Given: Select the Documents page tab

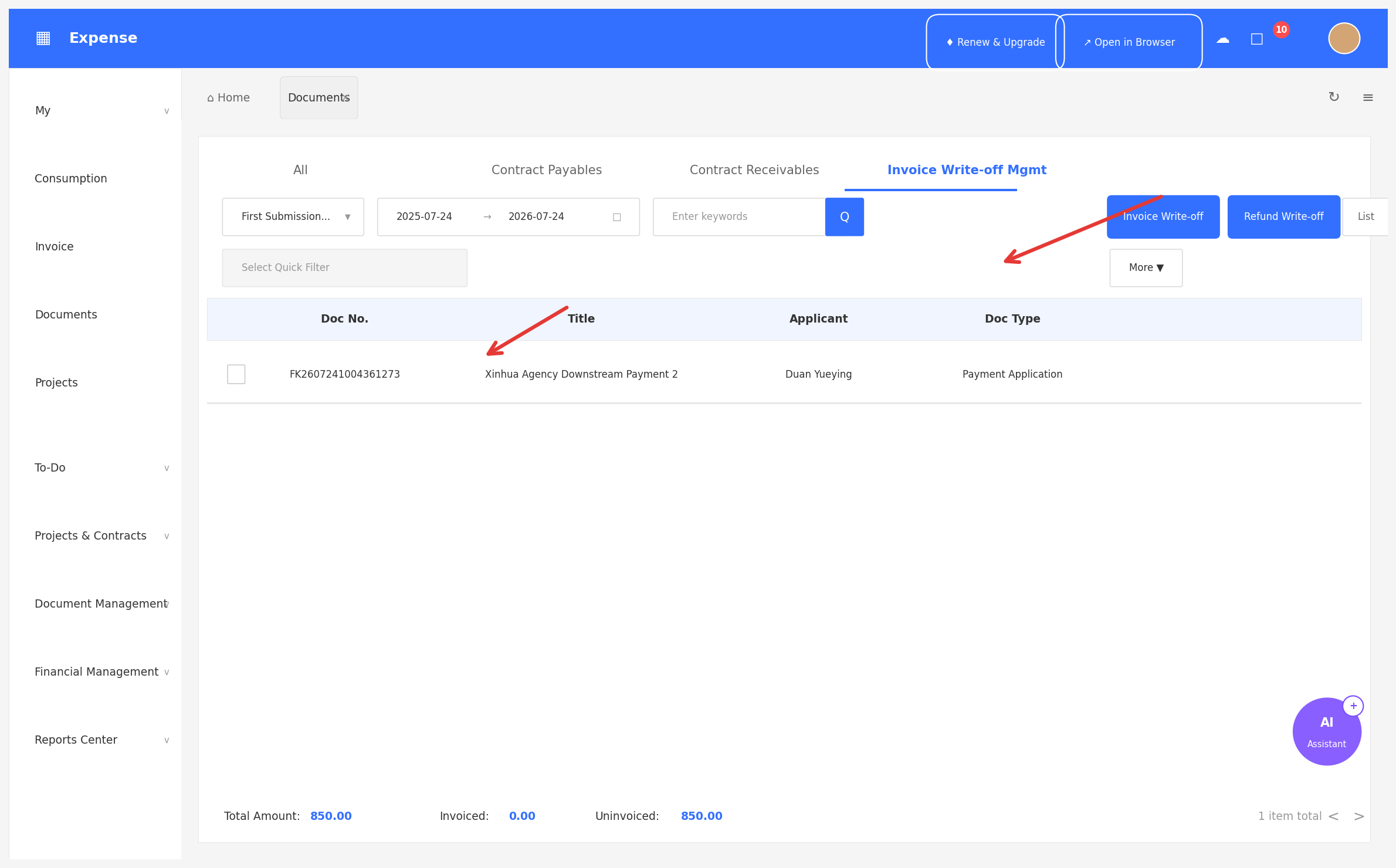Looking at the screenshot, I should [318, 98].
